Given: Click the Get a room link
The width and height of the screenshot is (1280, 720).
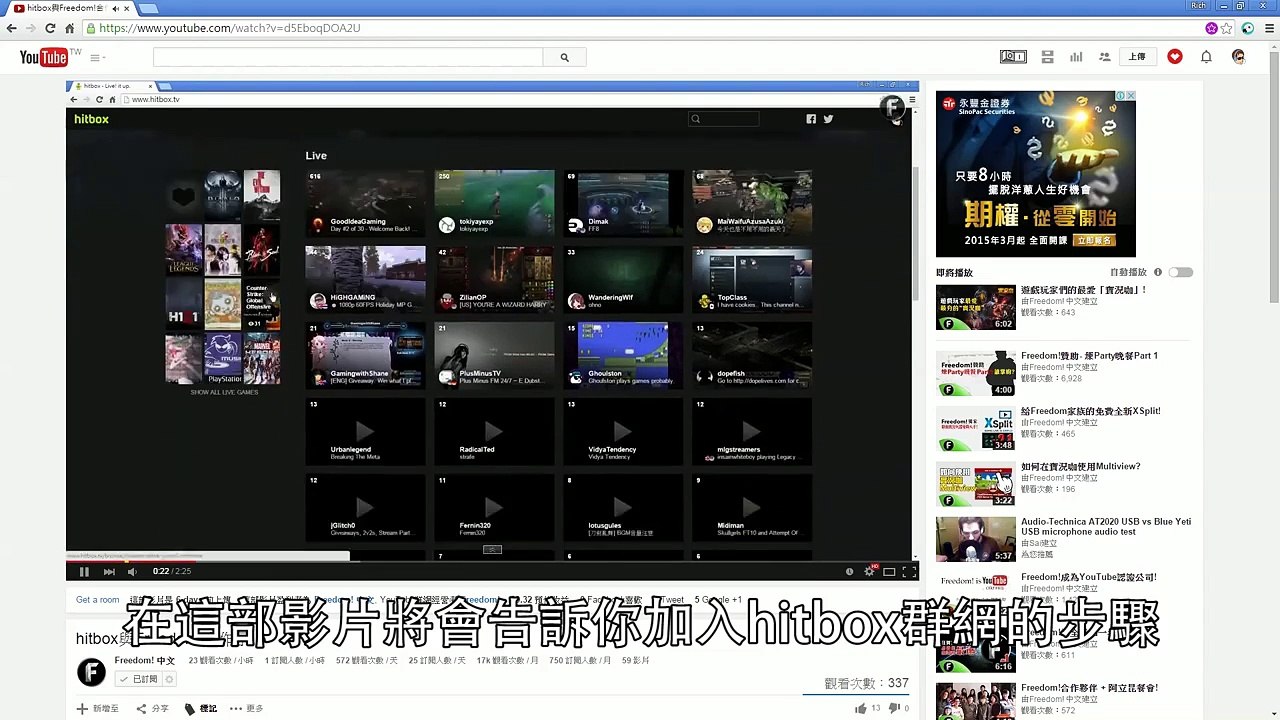Looking at the screenshot, I should 97,600.
